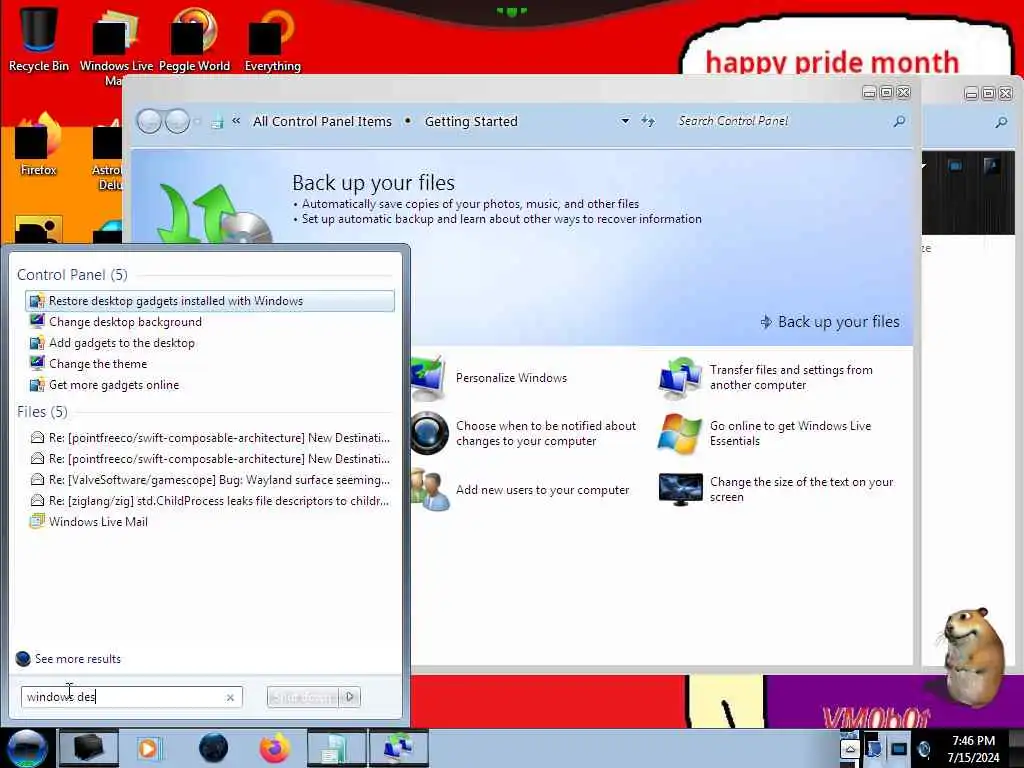Open the network tray icon
The height and width of the screenshot is (768, 1024).
click(874, 748)
